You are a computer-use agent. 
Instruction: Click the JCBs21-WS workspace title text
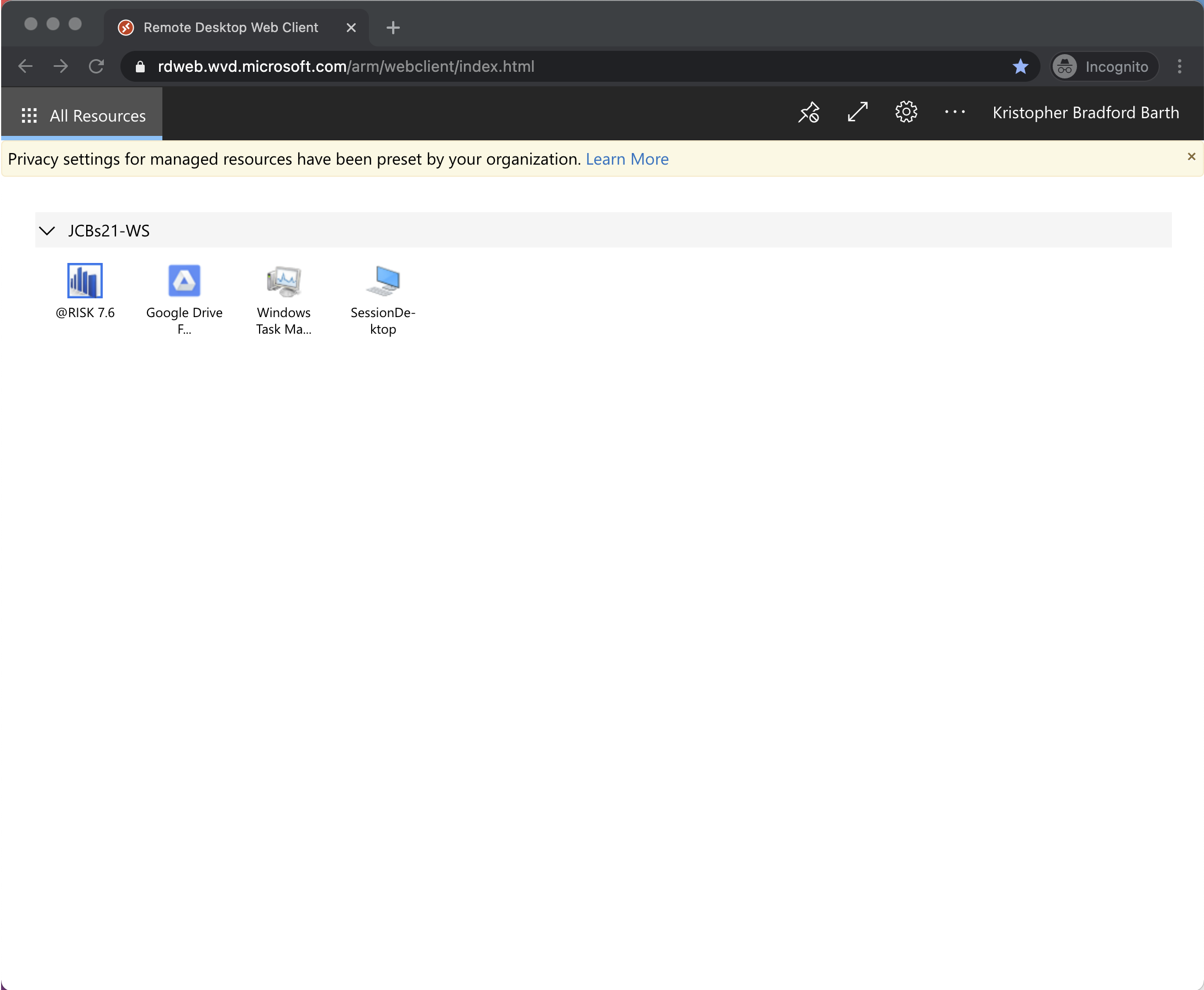[x=109, y=230]
